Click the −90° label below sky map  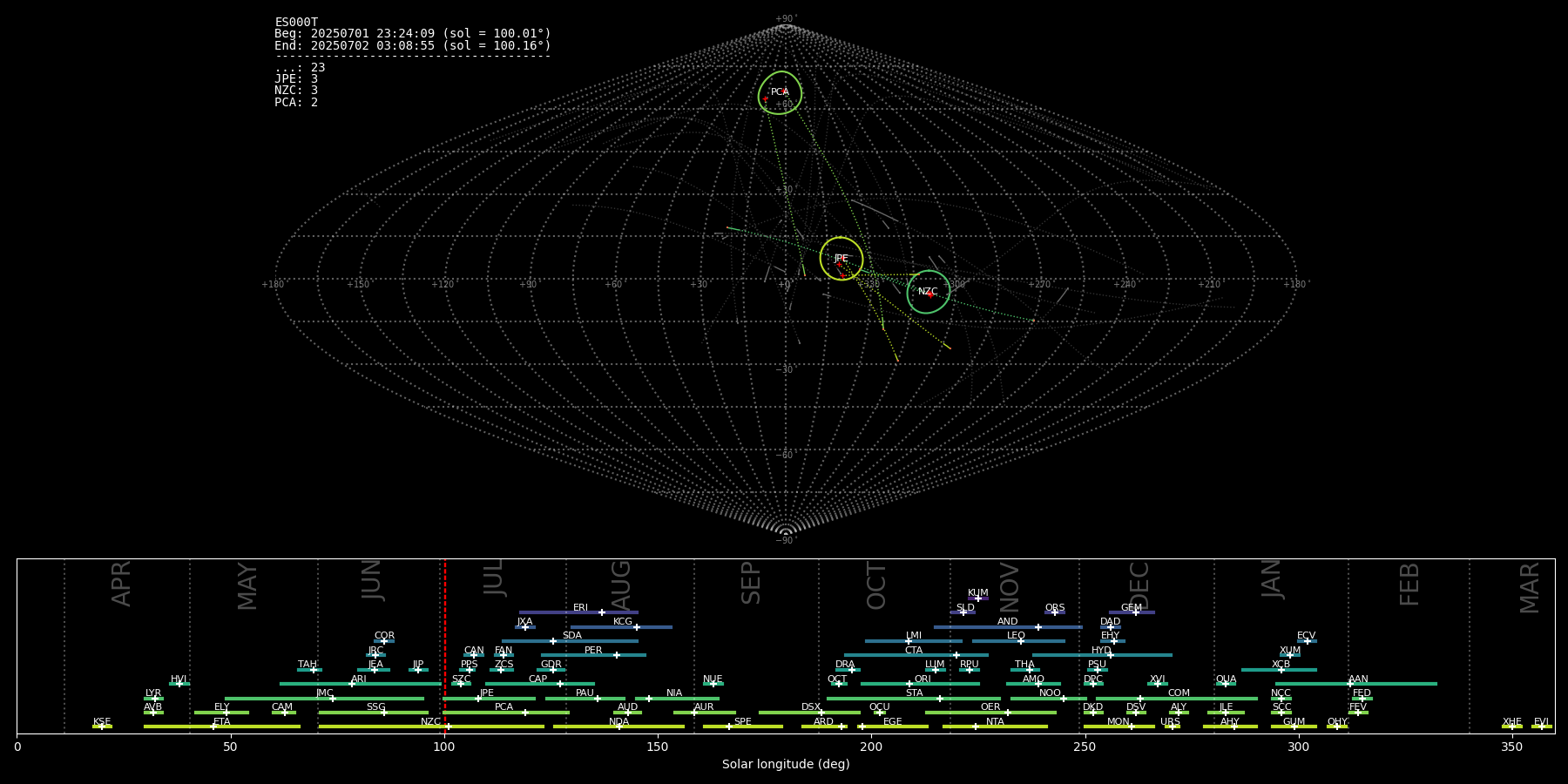(786, 541)
